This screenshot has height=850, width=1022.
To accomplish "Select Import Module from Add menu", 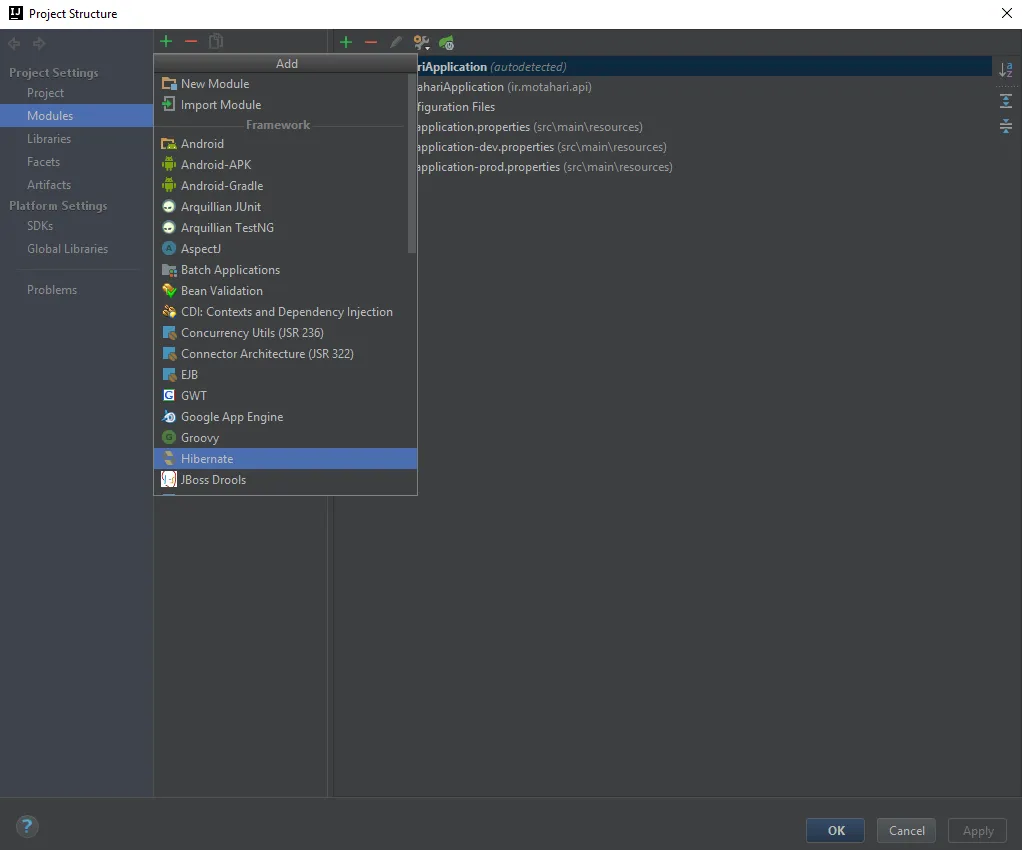I will pyautogui.click(x=285, y=104).
